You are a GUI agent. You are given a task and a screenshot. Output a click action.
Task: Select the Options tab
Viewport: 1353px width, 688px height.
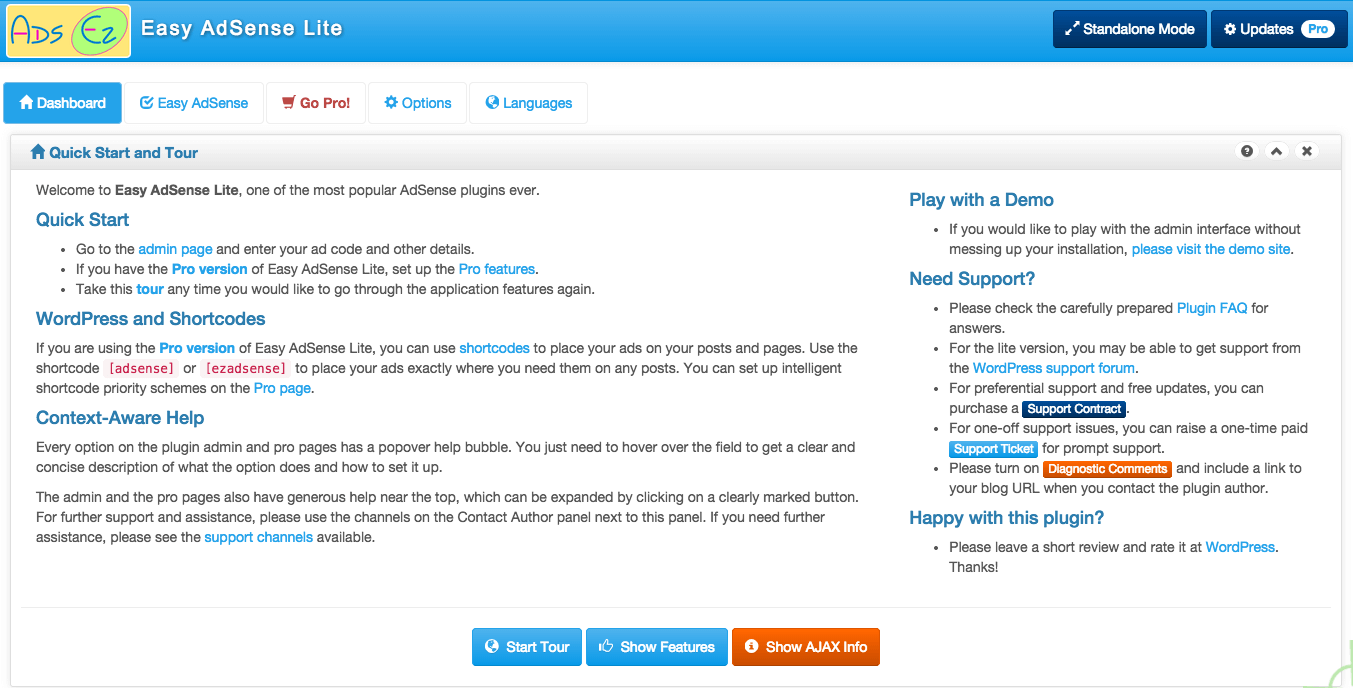[x=418, y=103]
